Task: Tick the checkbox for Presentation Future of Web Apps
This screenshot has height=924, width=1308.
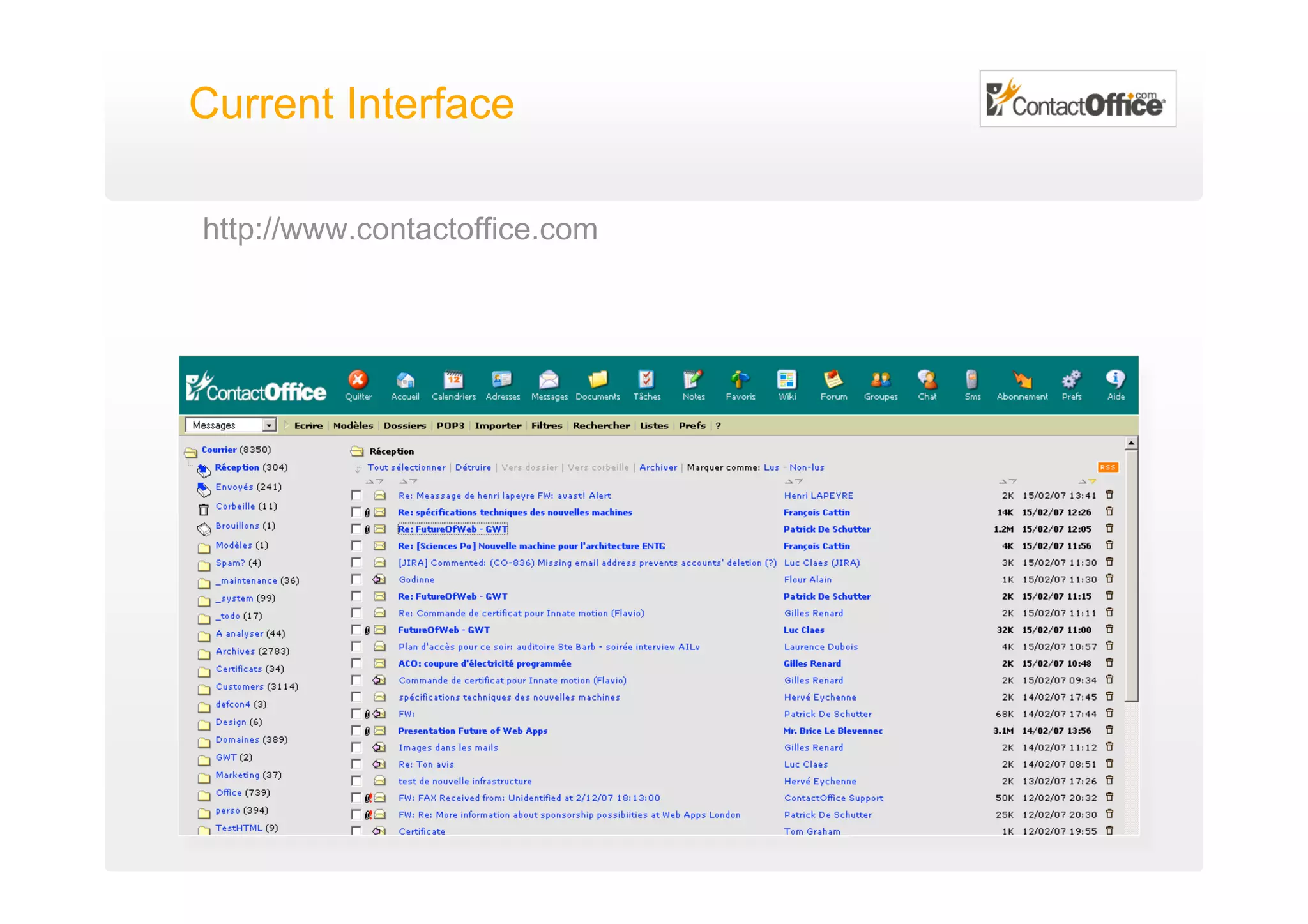Action: coord(356,731)
